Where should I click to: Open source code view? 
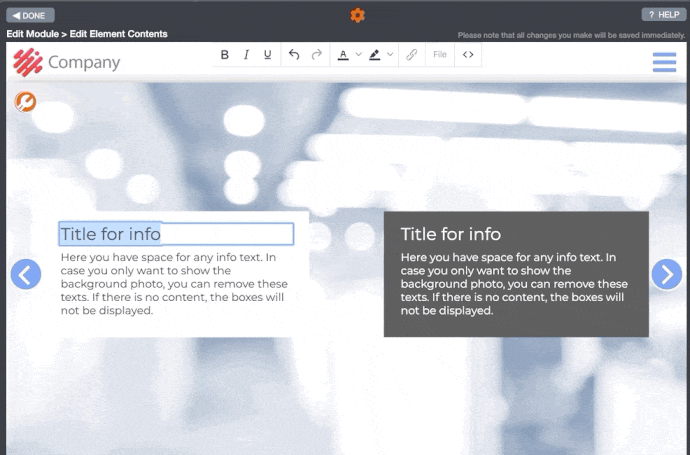(x=468, y=55)
